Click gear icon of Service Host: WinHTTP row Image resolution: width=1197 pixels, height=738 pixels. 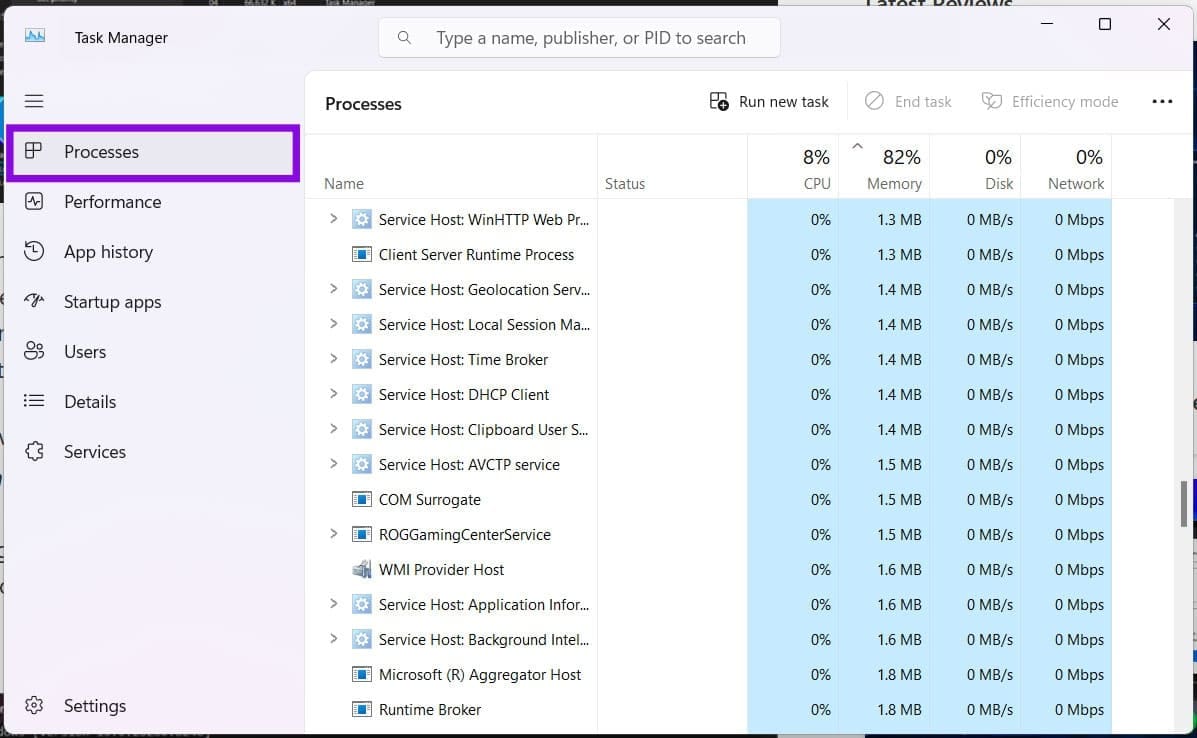(x=362, y=220)
